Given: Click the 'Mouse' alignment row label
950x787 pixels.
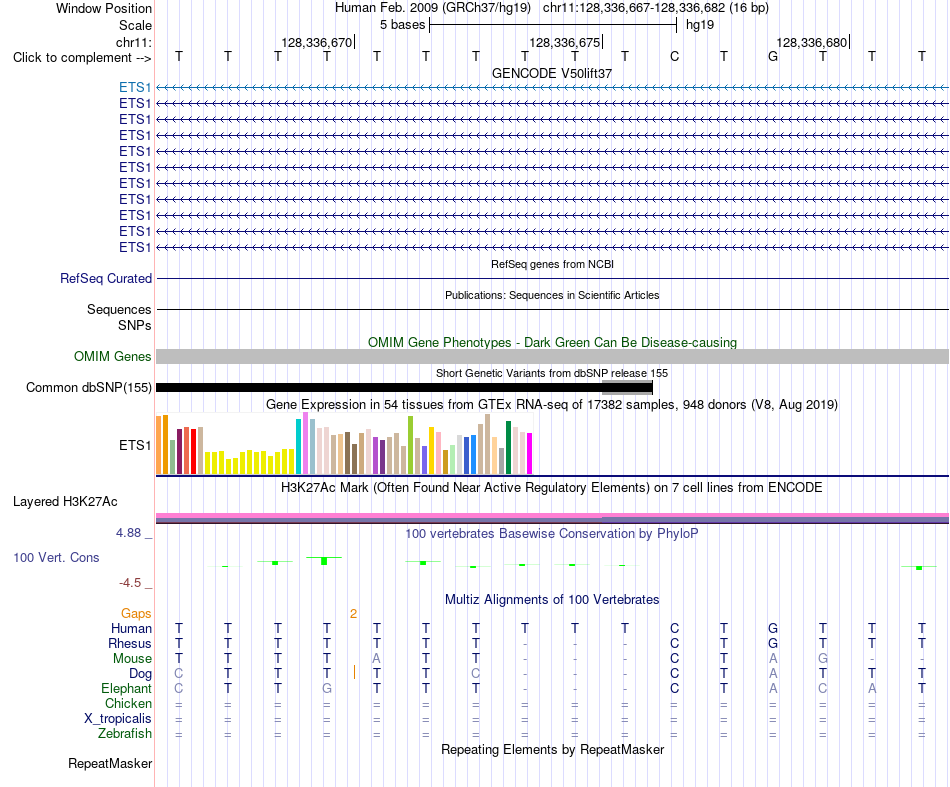Looking at the screenshot, I should point(132,659).
